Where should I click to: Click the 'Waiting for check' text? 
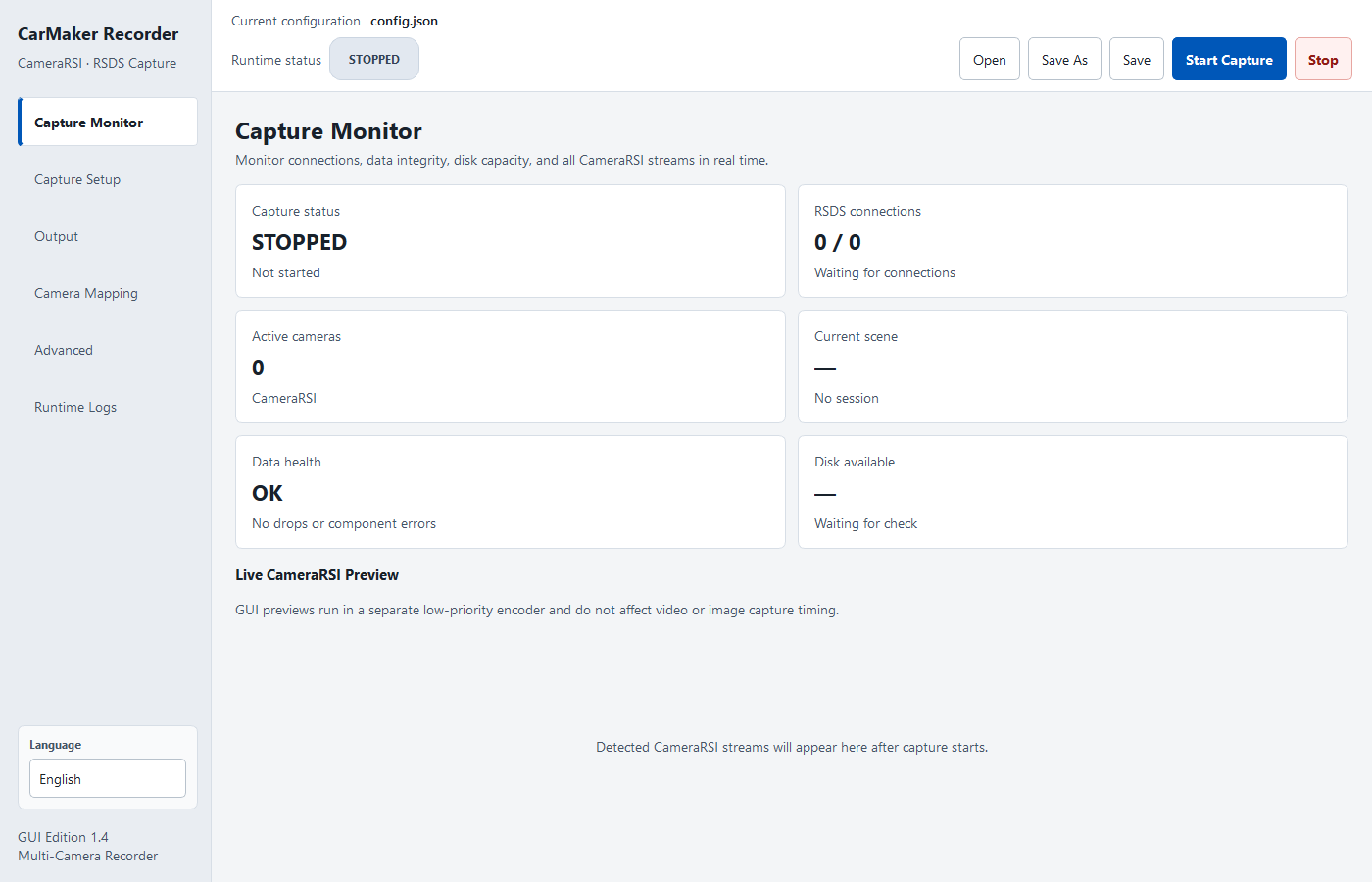tap(866, 523)
